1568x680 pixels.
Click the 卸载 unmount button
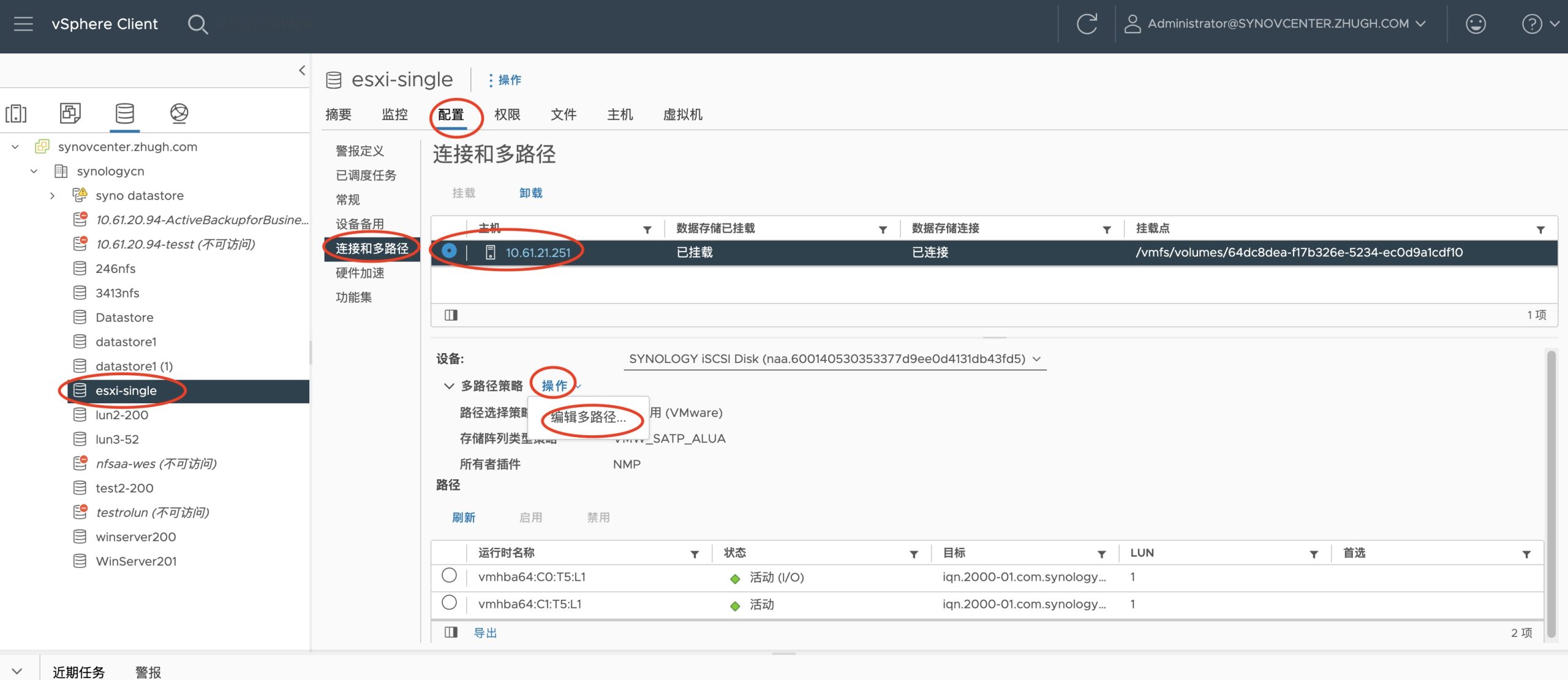coord(530,193)
